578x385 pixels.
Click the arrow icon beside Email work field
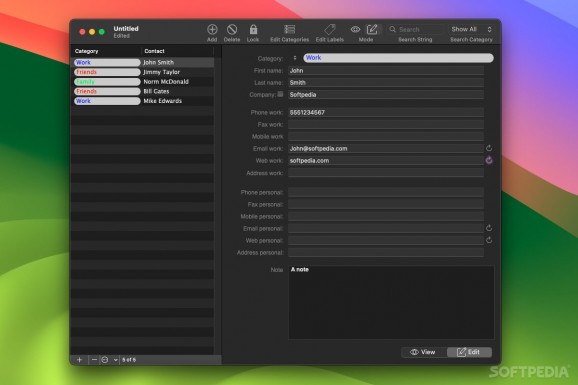coord(489,148)
